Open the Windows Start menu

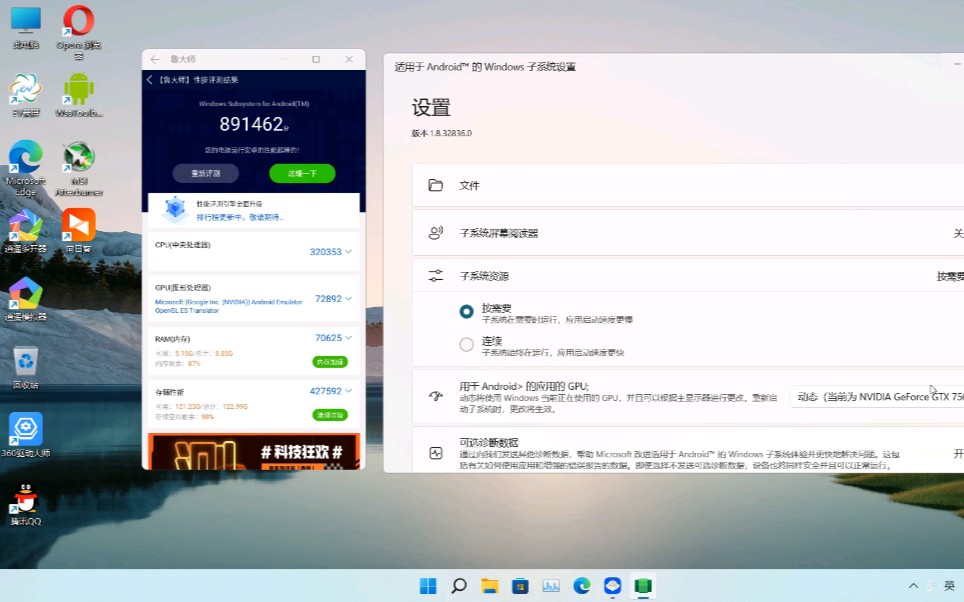pos(427,586)
